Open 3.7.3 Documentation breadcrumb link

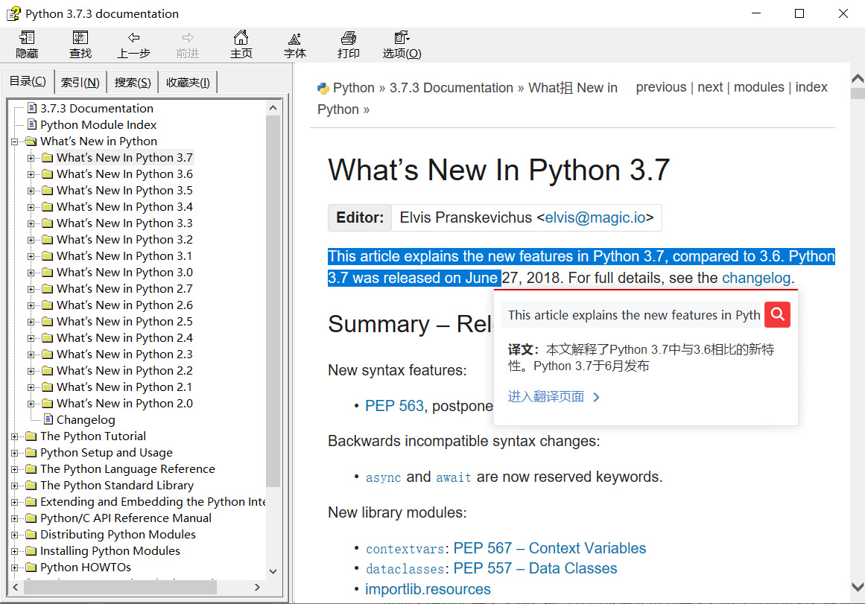coord(451,88)
